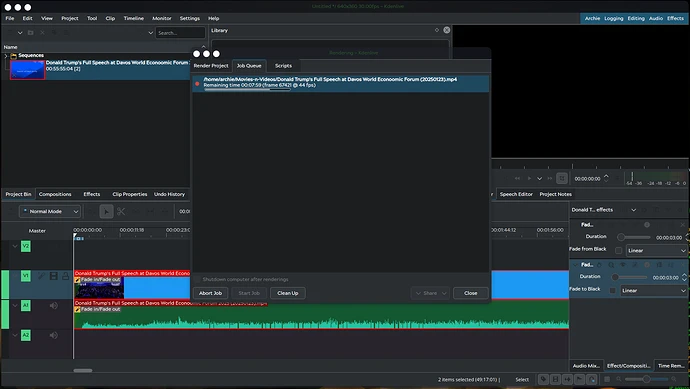This screenshot has height=389, width=690.
Task: Click the Abort Job button
Action: point(210,293)
